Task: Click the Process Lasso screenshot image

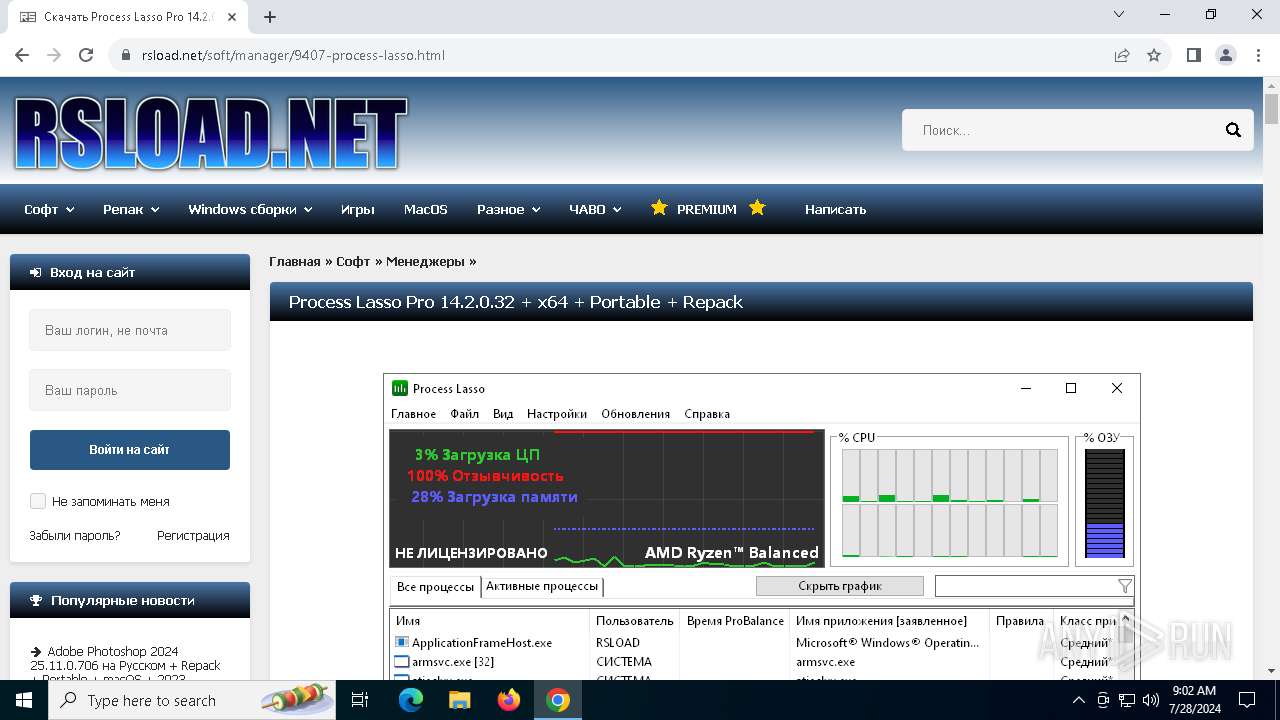Action: click(x=761, y=527)
